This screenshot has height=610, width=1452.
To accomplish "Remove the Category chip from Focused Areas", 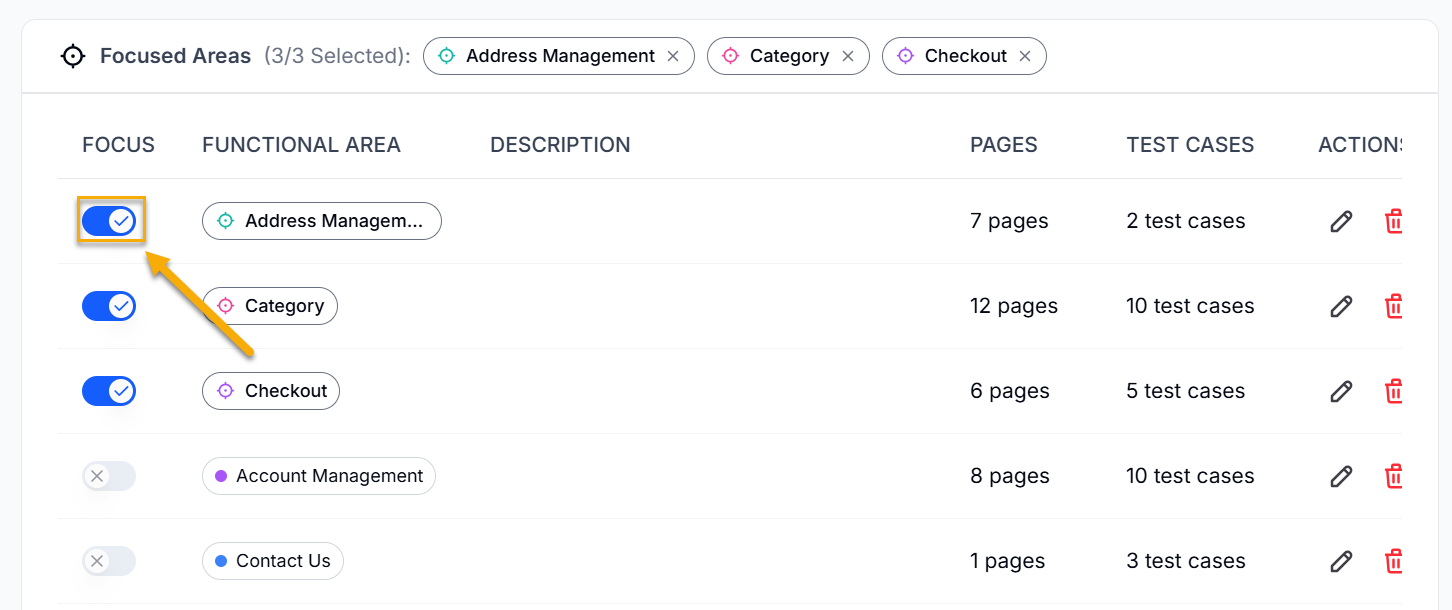I will 848,56.
